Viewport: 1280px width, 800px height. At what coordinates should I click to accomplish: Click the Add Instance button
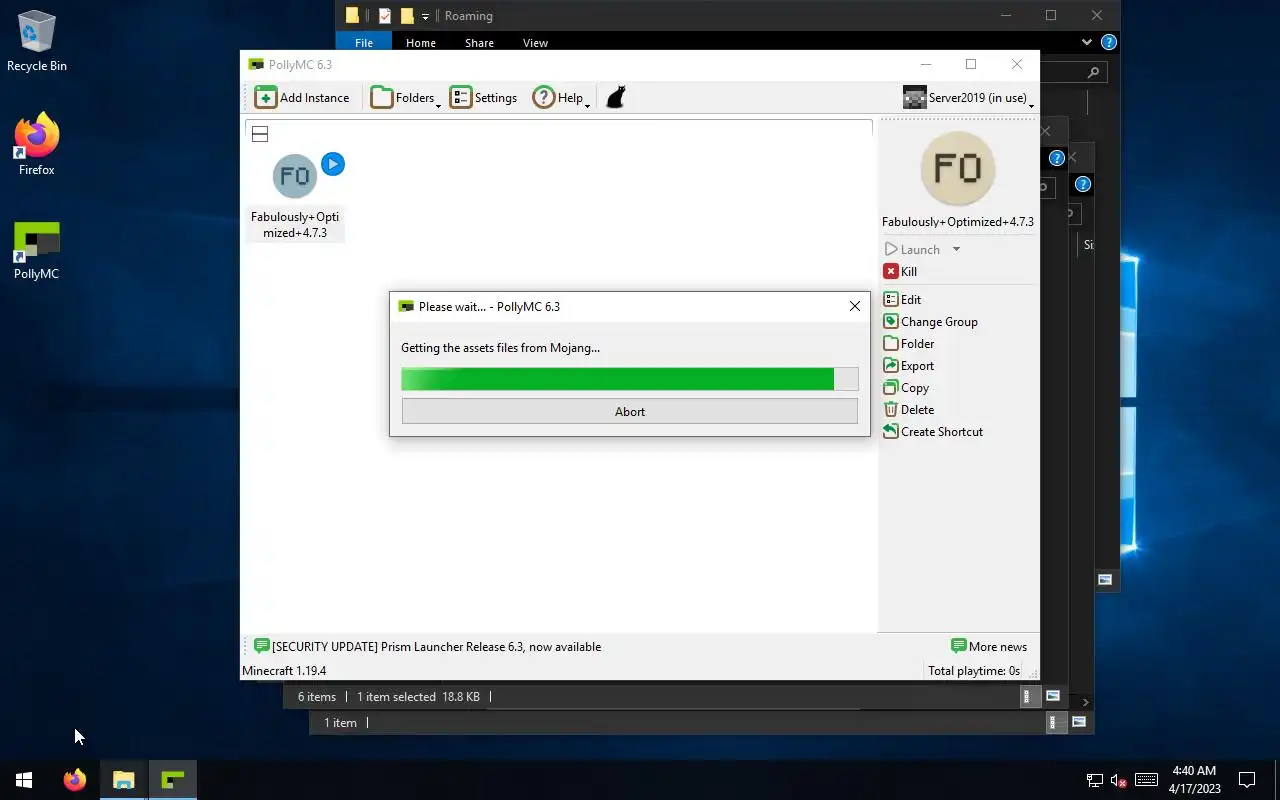click(x=302, y=97)
